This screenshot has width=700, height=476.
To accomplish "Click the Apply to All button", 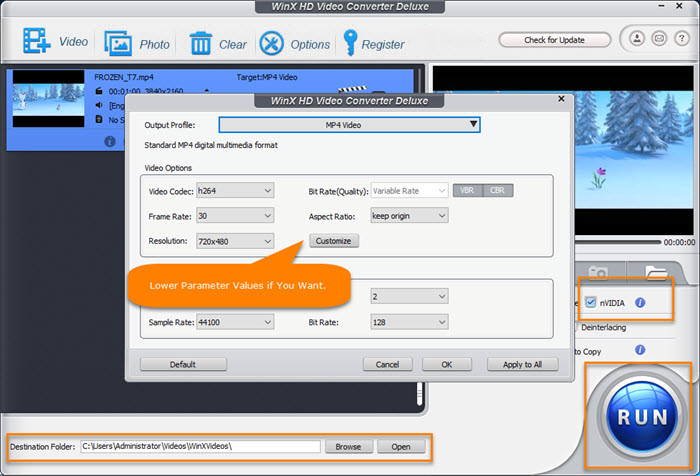I will coord(522,364).
